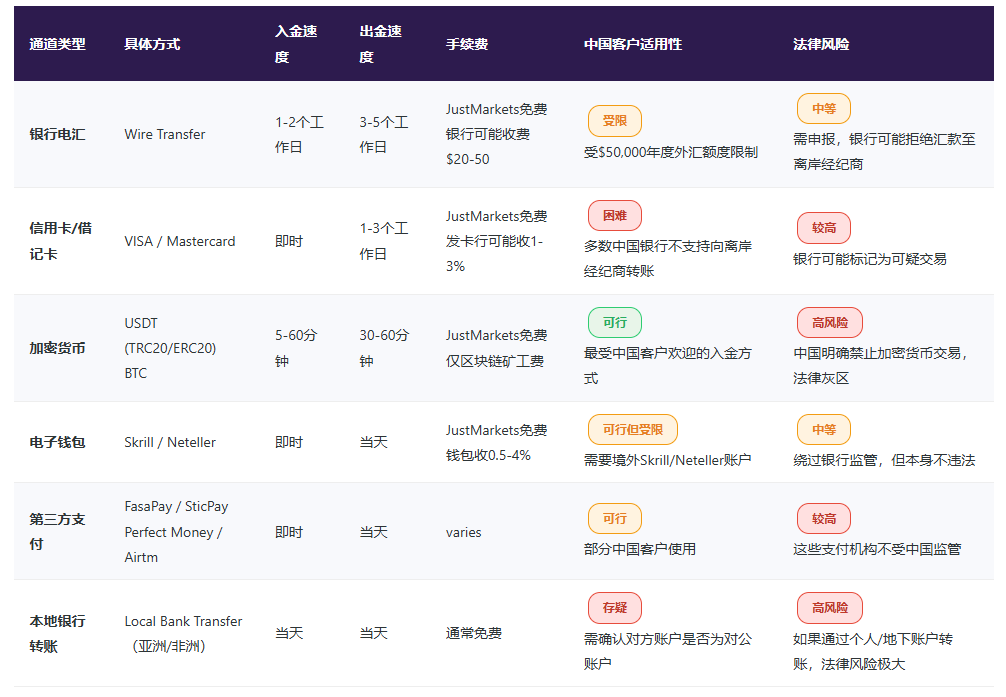Click the FasaPay / SticPay Perfect Money cell
The image size is (1006, 697).
pos(176,531)
